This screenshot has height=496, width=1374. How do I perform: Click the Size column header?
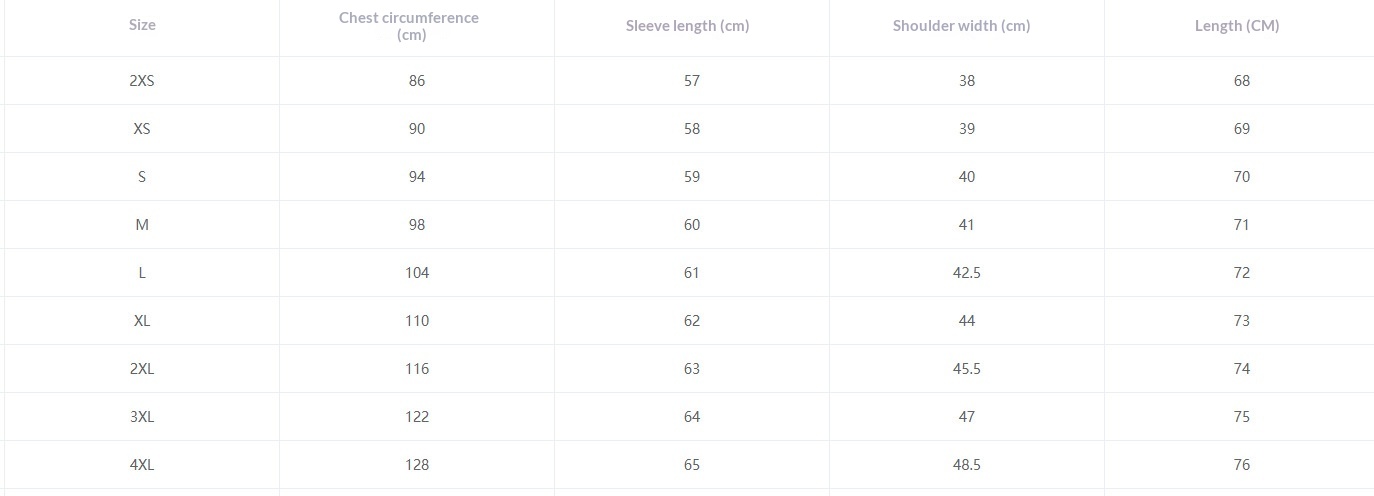pos(142,25)
